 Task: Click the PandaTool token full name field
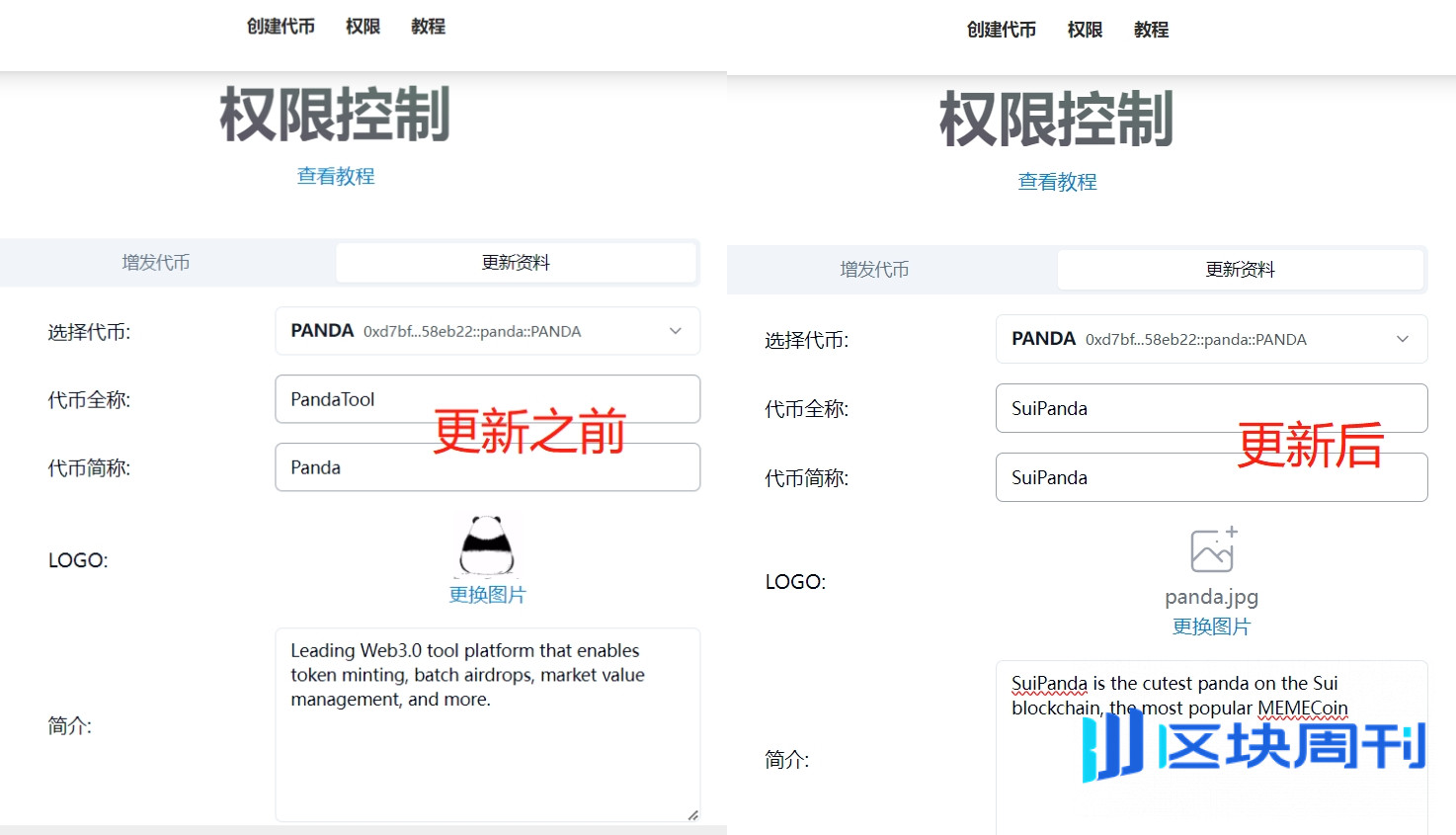[488, 399]
